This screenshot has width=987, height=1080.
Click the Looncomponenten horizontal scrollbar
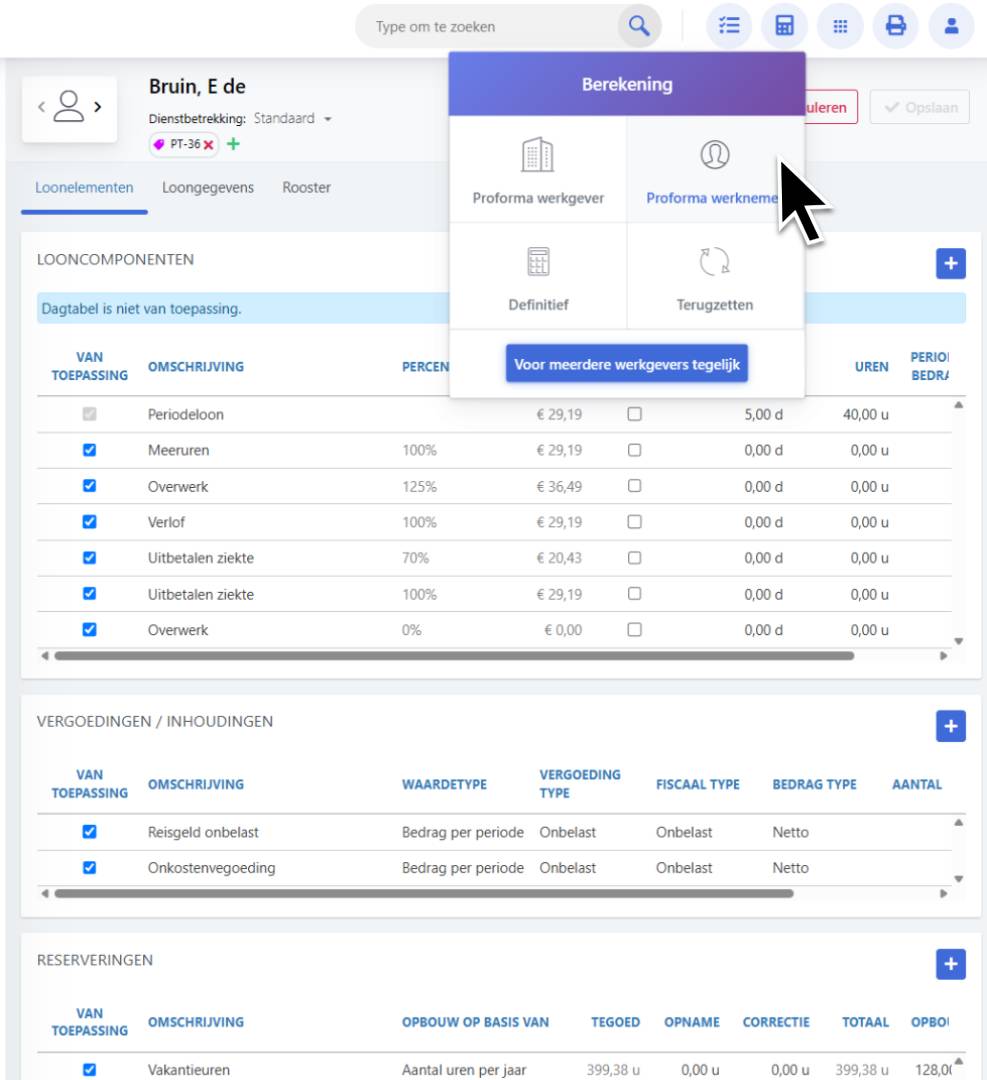pyautogui.click(x=455, y=657)
